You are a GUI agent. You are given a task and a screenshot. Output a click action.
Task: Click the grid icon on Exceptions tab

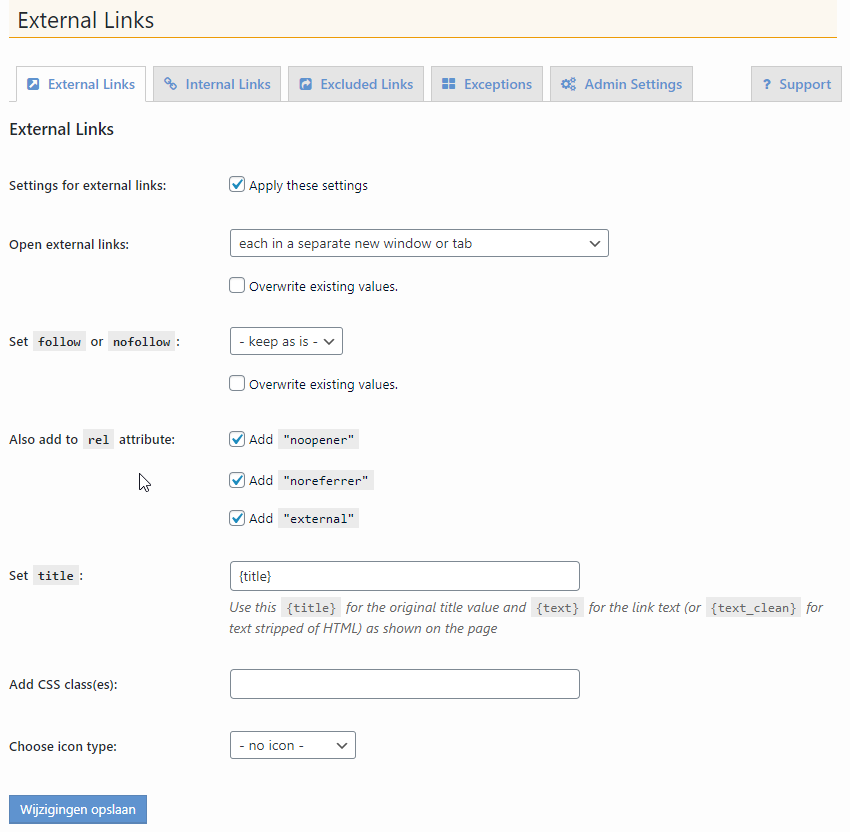(448, 83)
